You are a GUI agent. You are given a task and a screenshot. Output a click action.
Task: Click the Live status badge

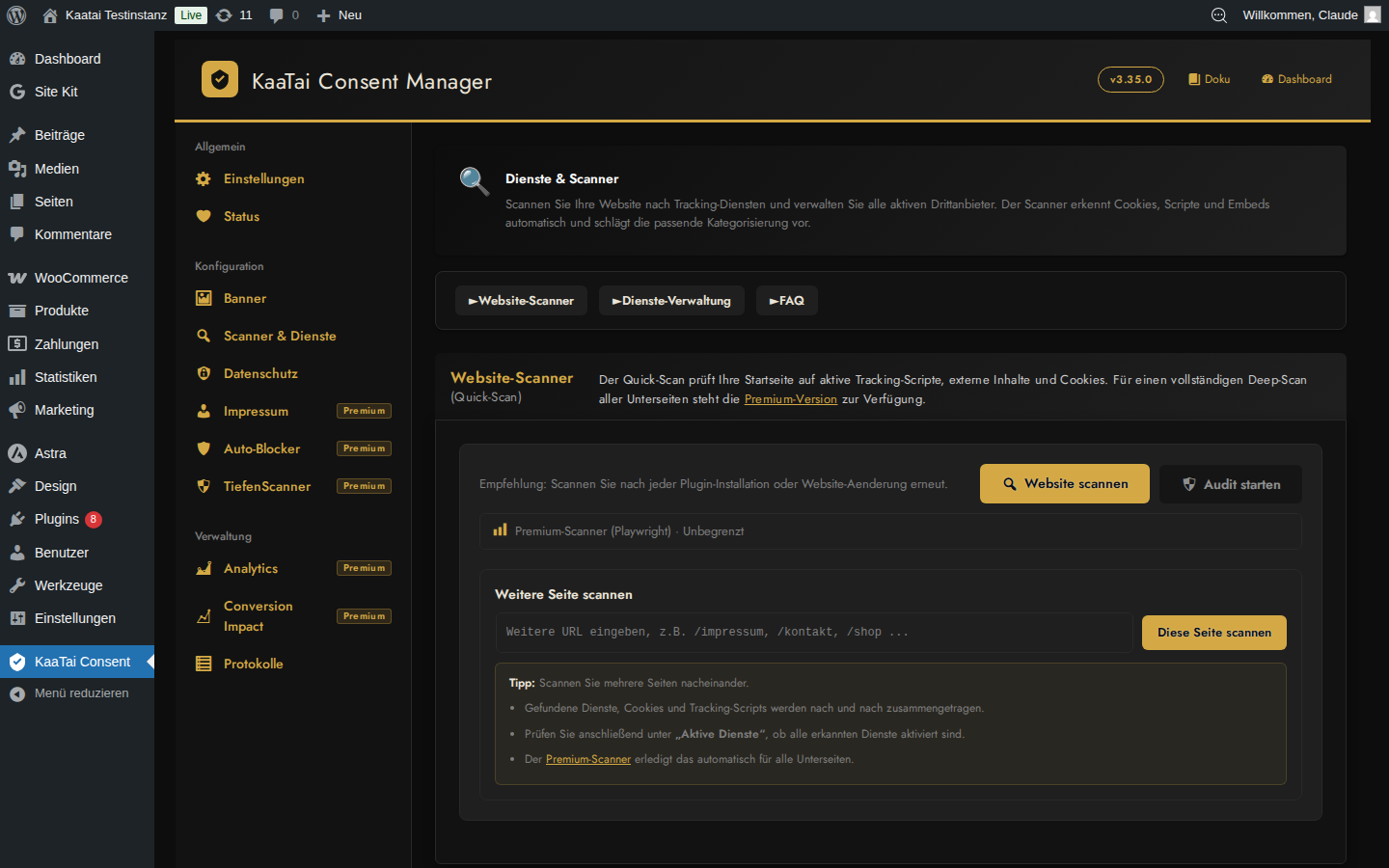pos(191,15)
